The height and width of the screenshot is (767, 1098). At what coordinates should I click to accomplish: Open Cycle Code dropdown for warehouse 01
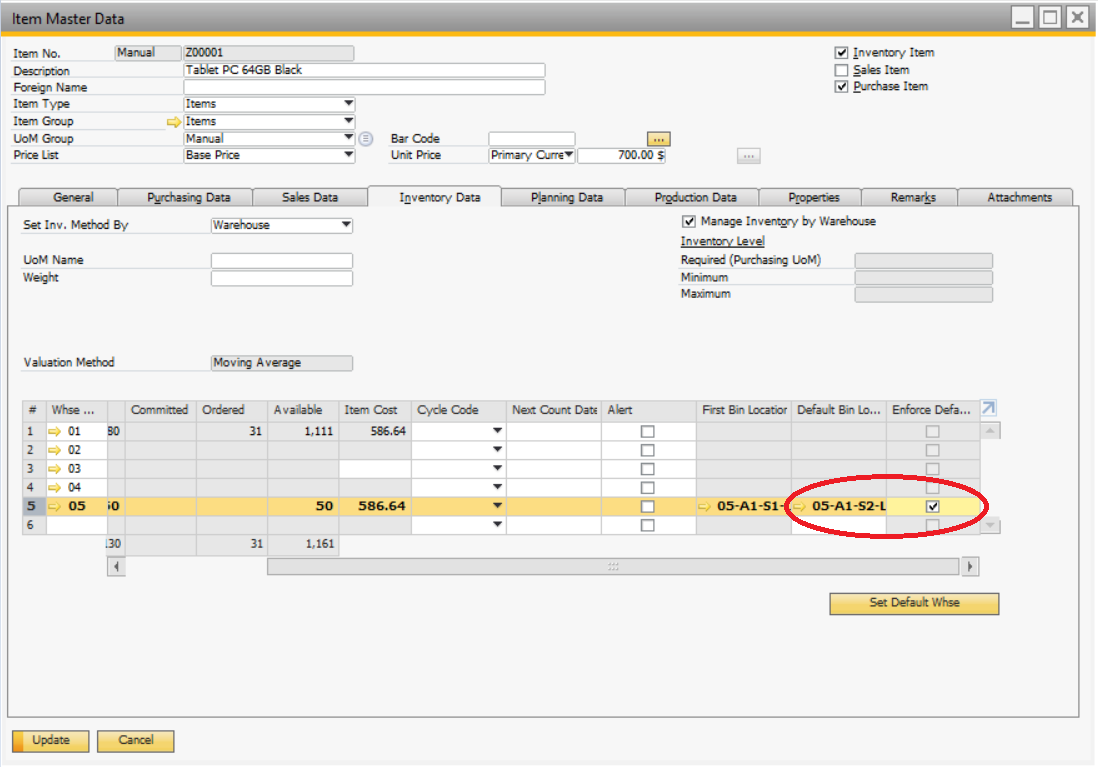pyautogui.click(x=497, y=431)
